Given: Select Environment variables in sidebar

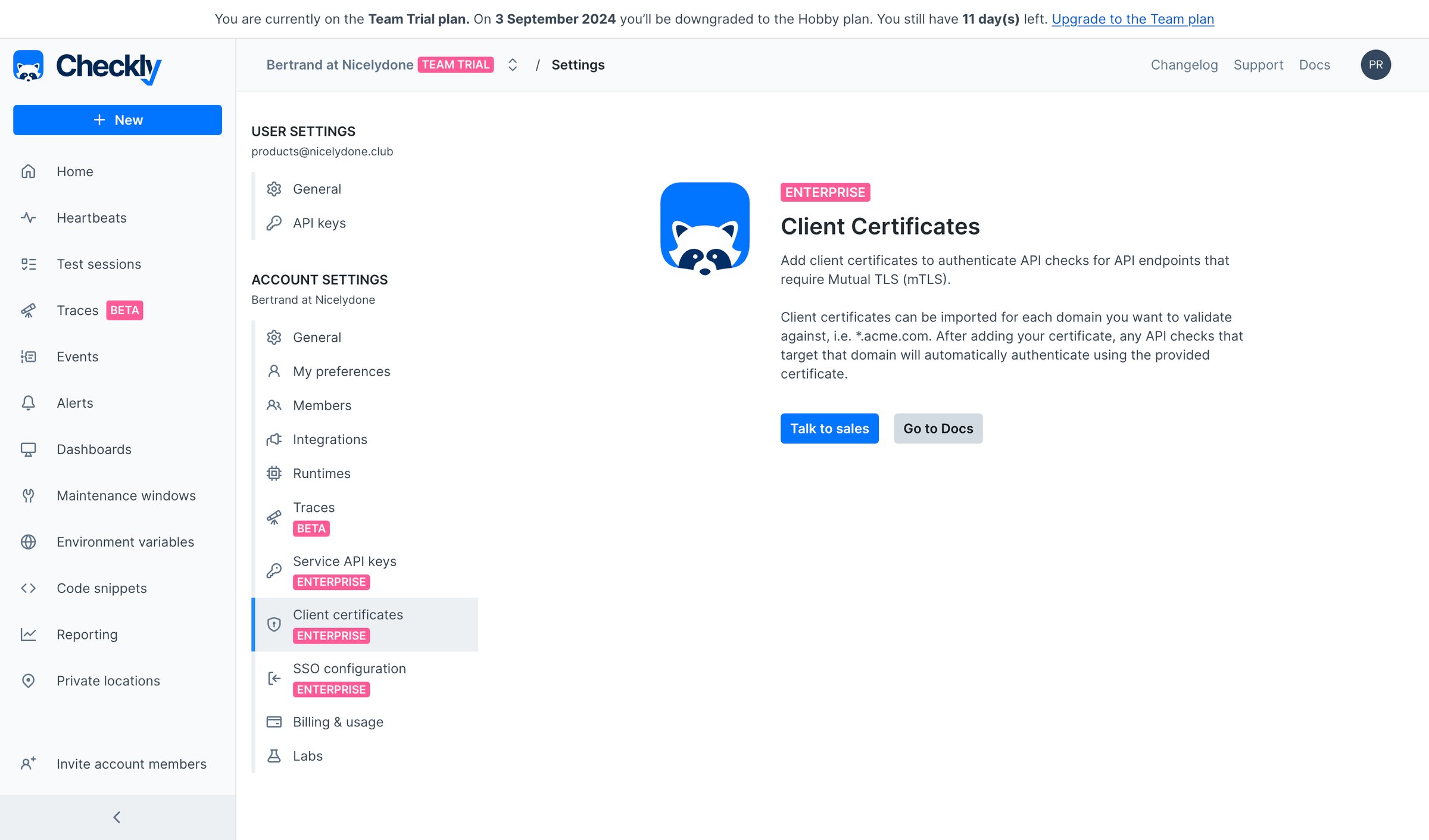Looking at the screenshot, I should click(x=125, y=542).
